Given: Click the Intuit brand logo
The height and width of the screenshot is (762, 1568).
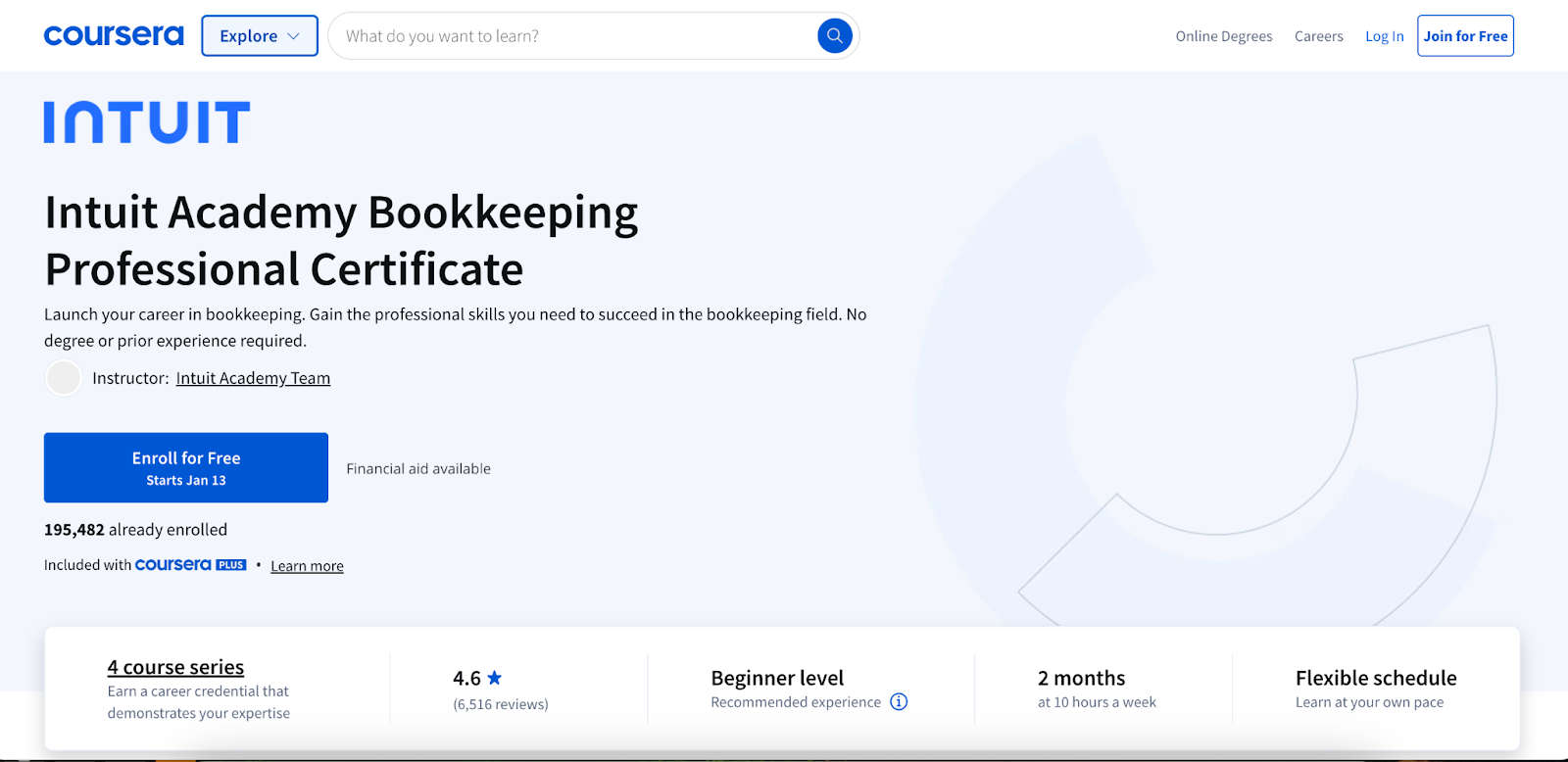Looking at the screenshot, I should [x=147, y=122].
